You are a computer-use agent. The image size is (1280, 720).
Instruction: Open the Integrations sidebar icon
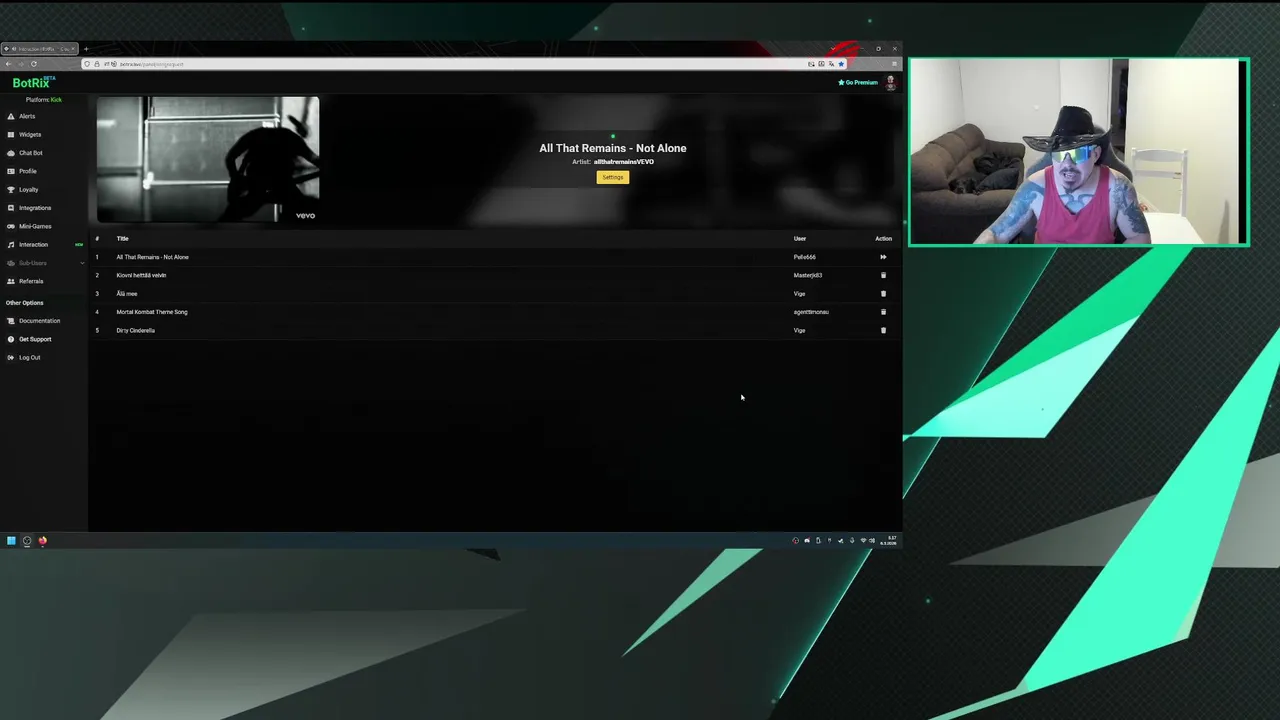[x=11, y=208]
